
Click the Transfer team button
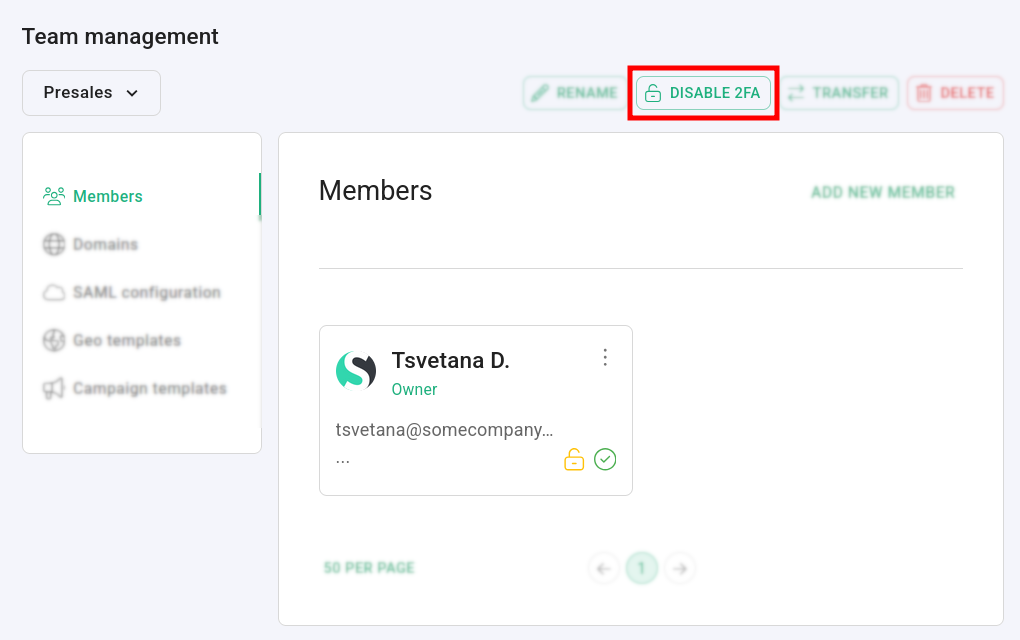coord(838,93)
